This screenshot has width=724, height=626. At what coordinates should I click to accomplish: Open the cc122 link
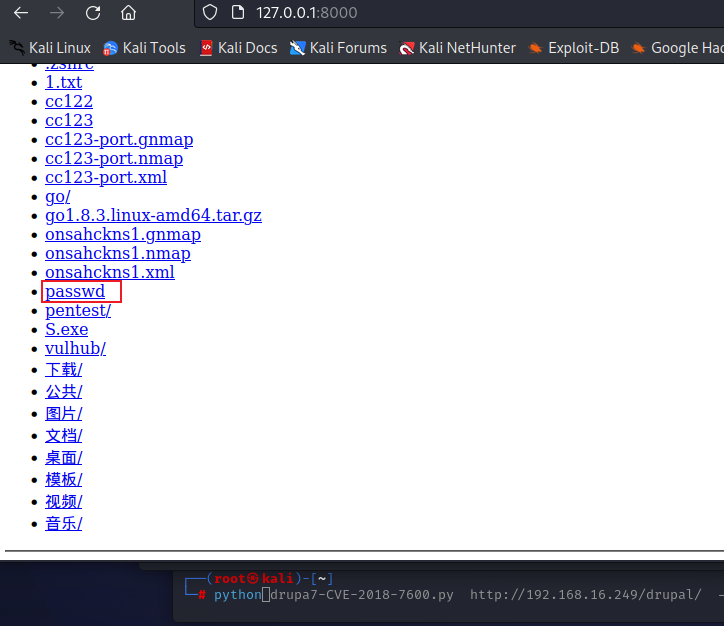(x=69, y=101)
